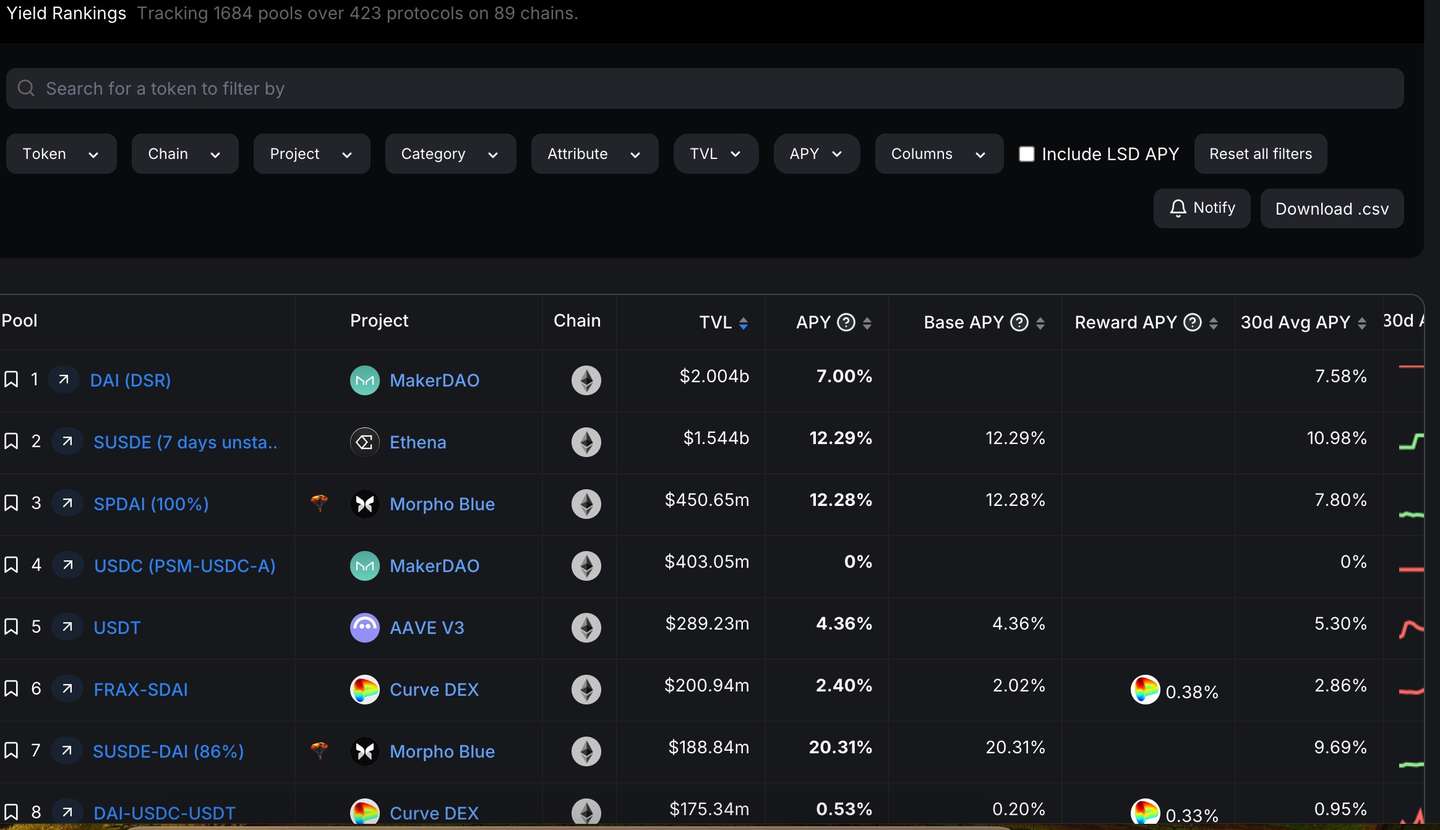
Task: Click Ethereum chain icon in SPDAI row
Action: tap(586, 504)
